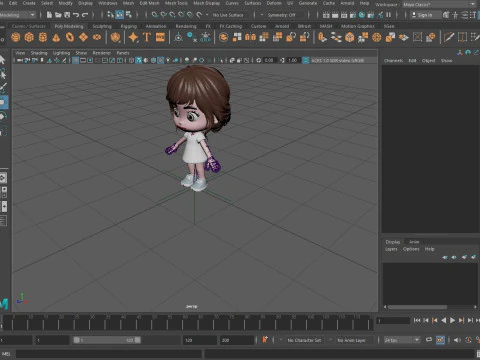Click the Super Shapes star shelf icon

(x=133, y=37)
